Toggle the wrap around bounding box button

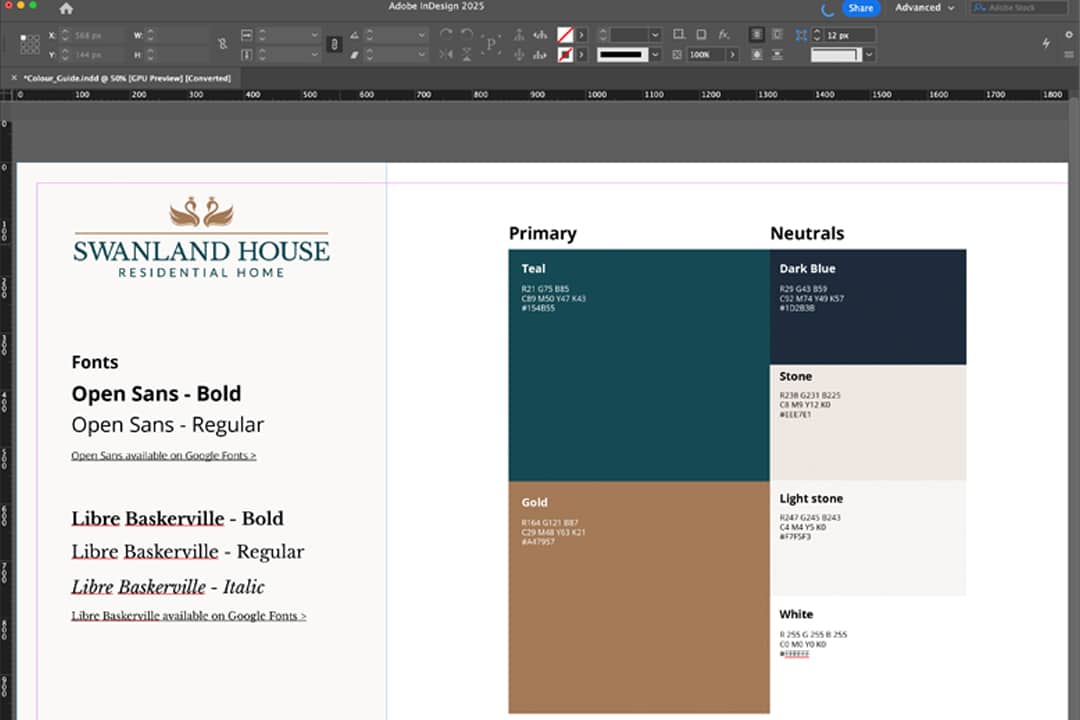779,34
